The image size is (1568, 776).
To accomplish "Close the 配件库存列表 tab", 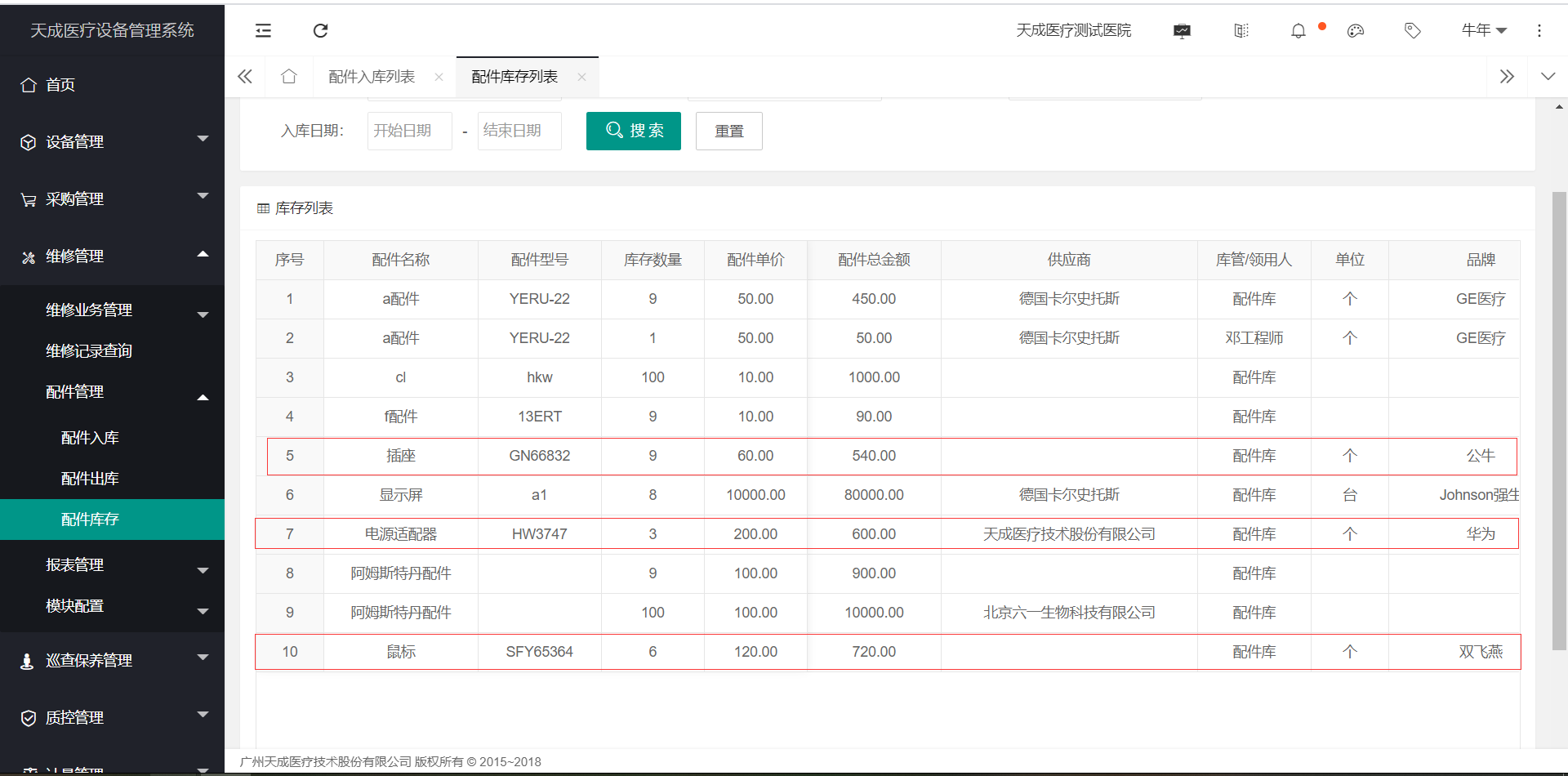I will (x=581, y=77).
